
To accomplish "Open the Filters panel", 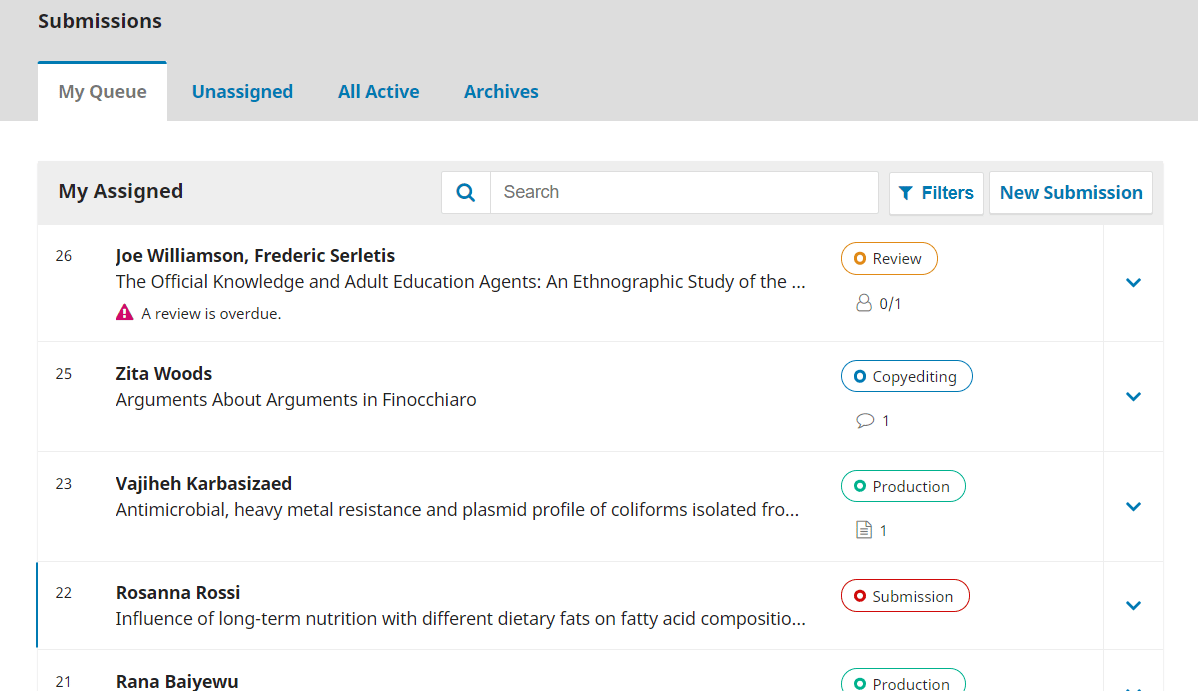I will (x=936, y=193).
